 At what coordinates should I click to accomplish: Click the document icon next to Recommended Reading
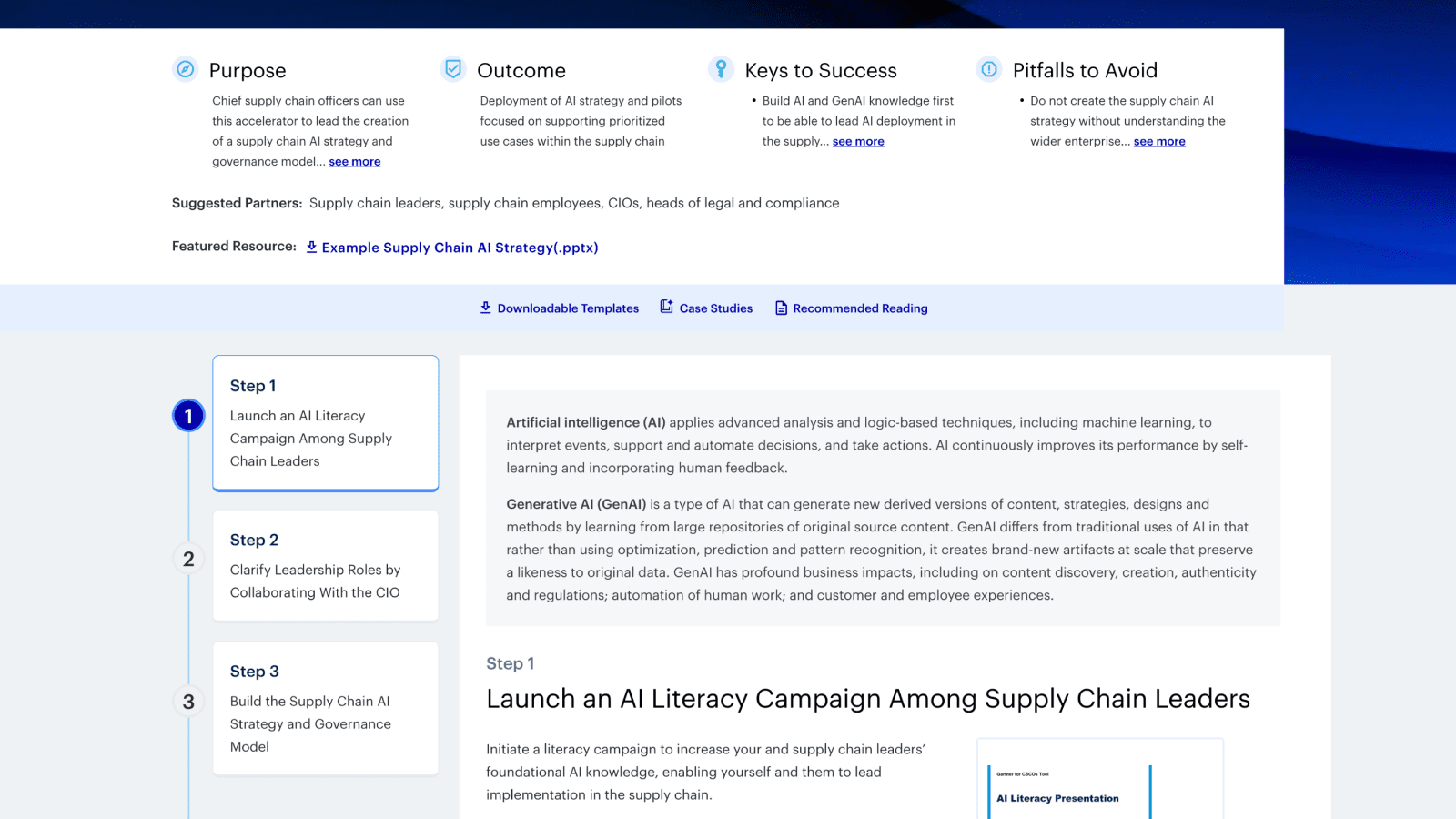tap(781, 308)
